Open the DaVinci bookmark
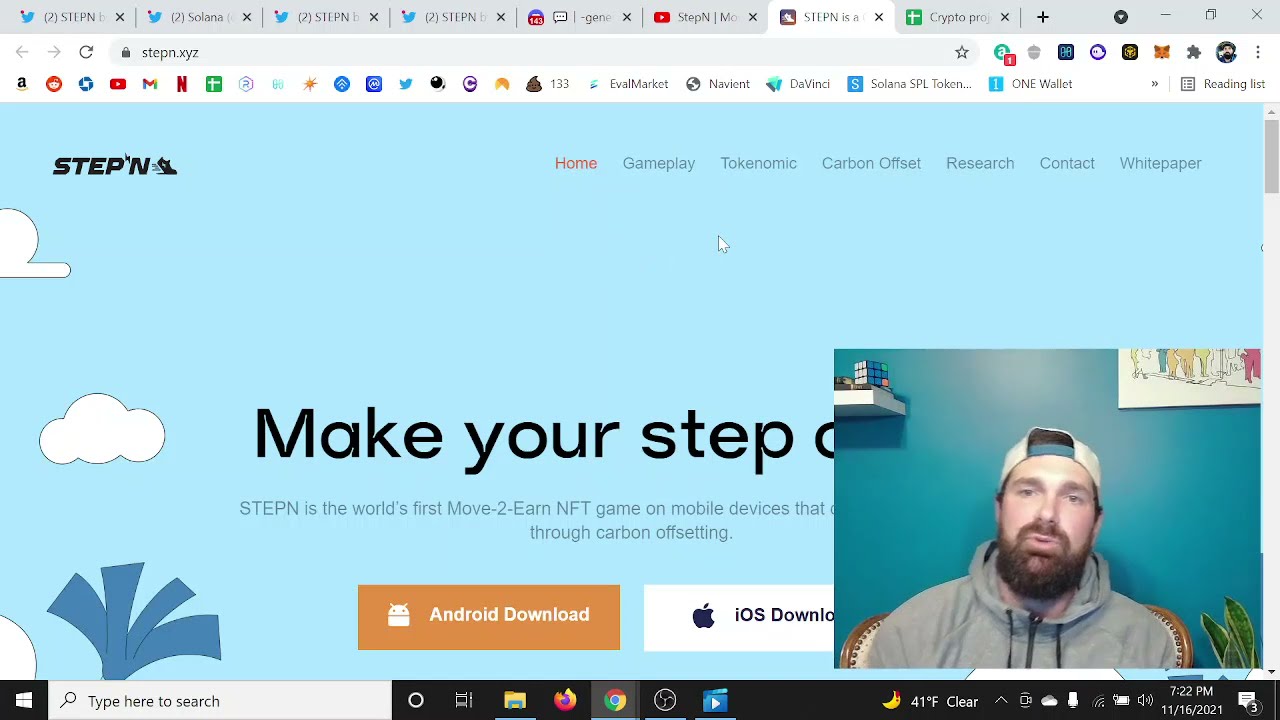 point(798,84)
